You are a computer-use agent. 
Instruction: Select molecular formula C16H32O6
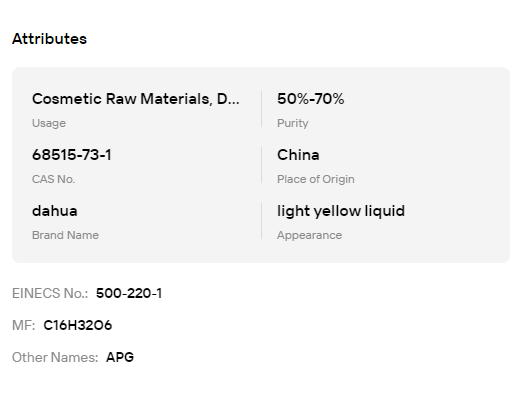[x=78, y=325]
